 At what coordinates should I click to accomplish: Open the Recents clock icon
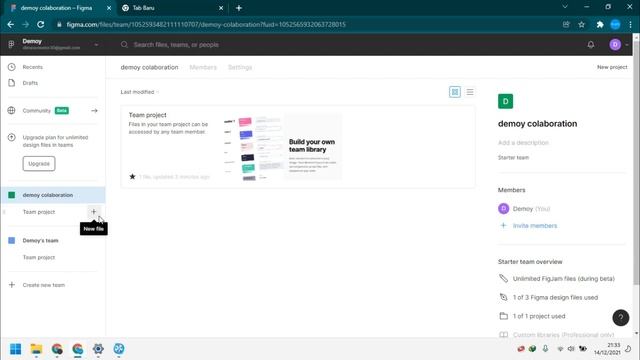point(11,67)
